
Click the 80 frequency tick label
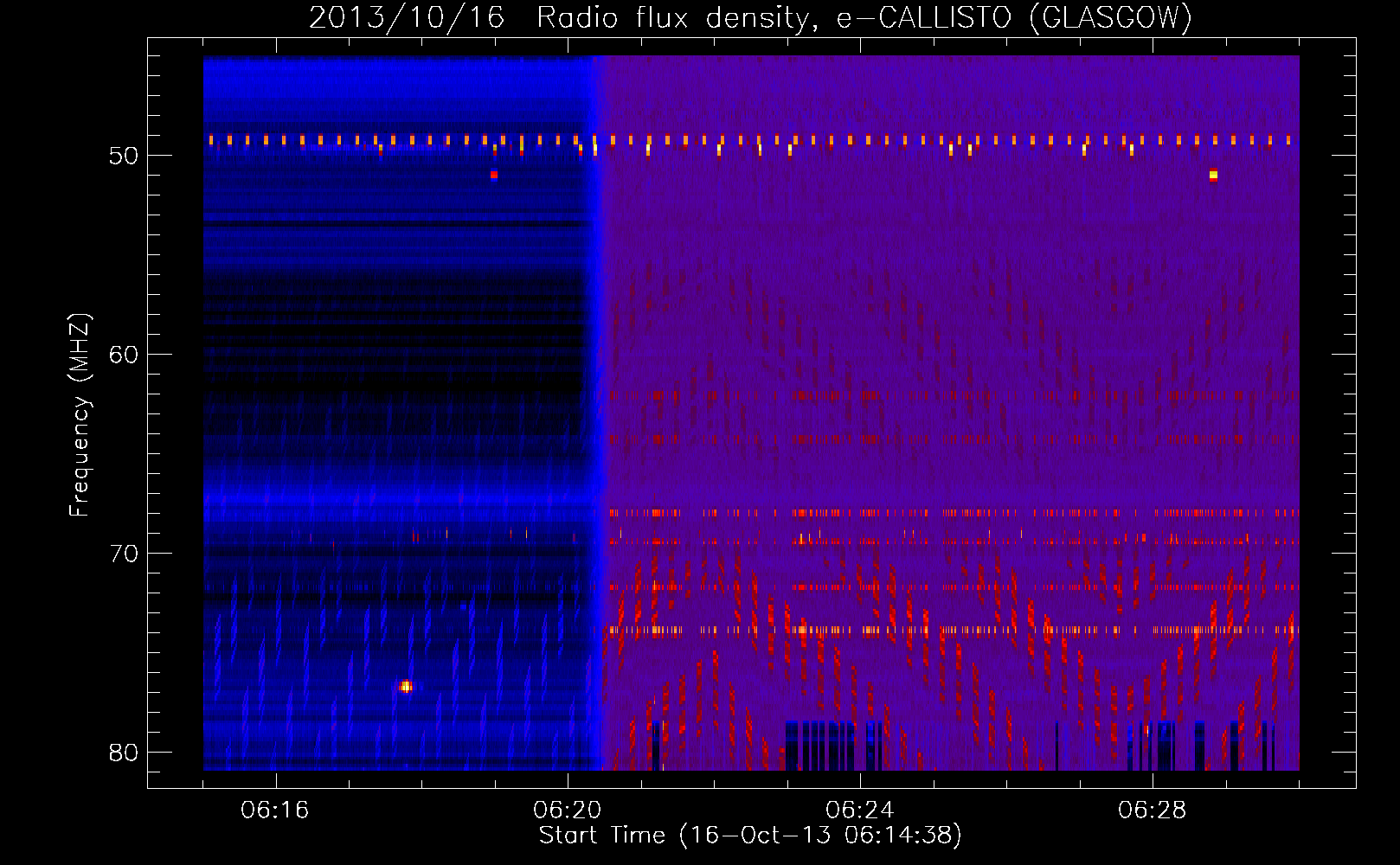124,753
